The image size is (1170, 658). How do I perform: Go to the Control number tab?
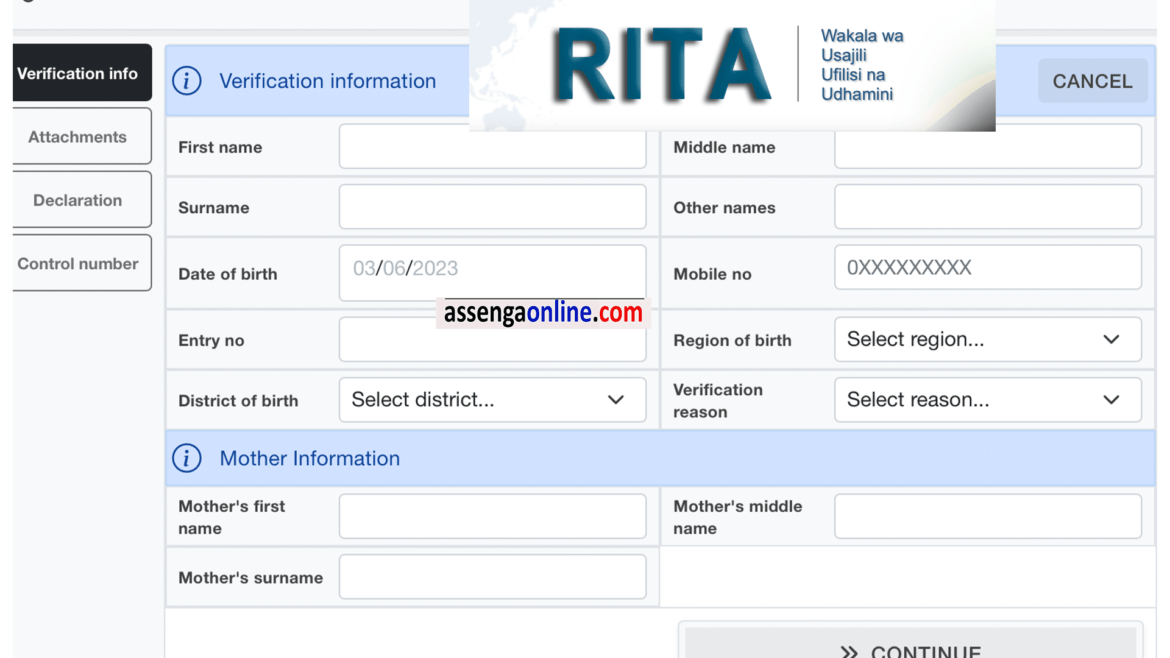[x=78, y=264]
